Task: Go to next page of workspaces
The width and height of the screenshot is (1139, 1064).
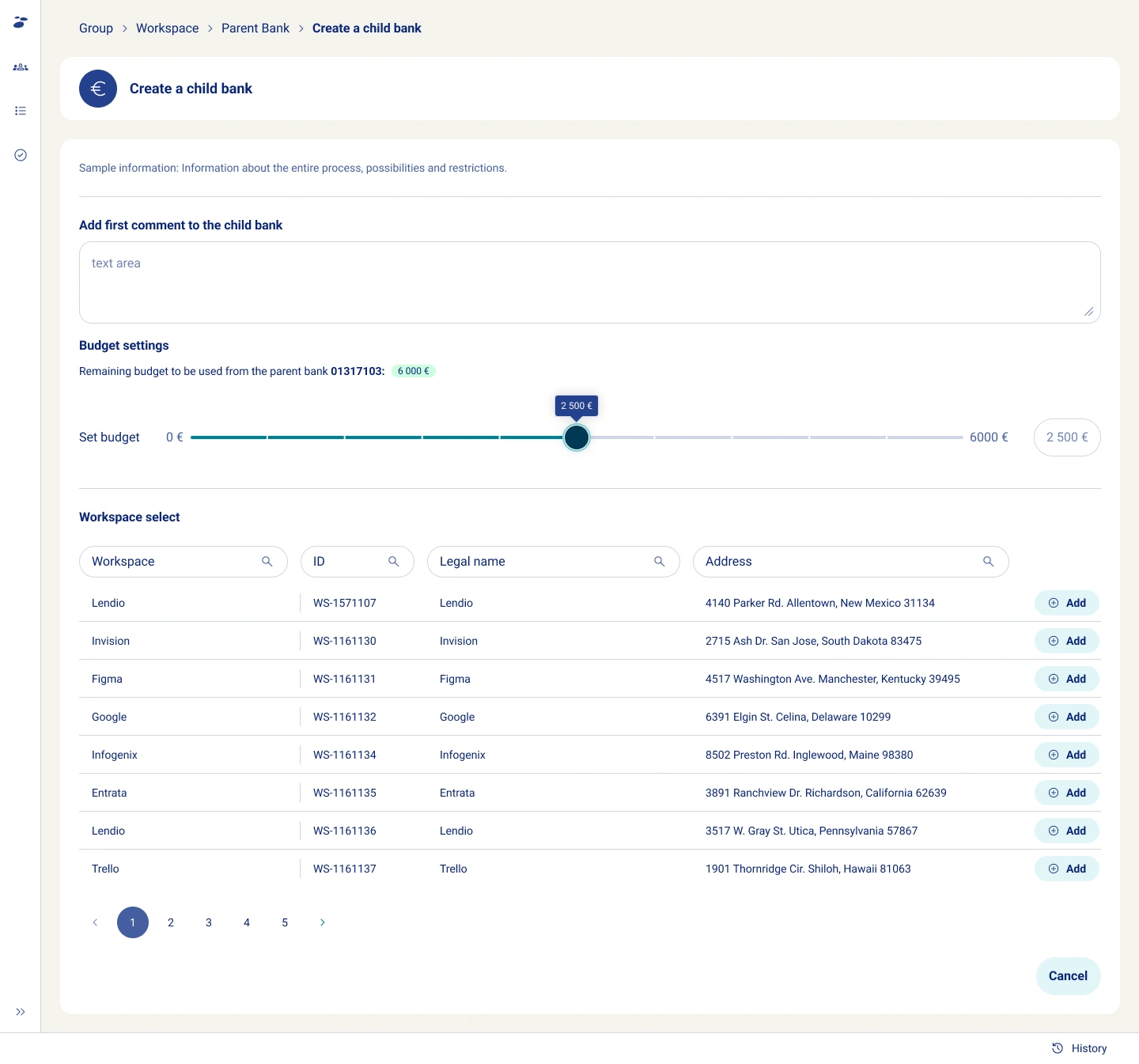Action: [x=323, y=922]
